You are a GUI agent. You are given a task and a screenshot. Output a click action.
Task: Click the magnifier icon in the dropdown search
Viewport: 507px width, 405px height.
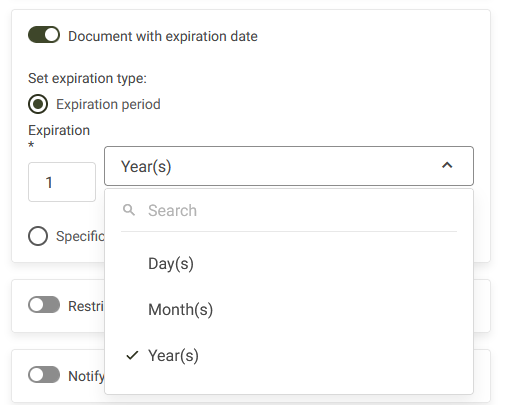[x=129, y=210]
